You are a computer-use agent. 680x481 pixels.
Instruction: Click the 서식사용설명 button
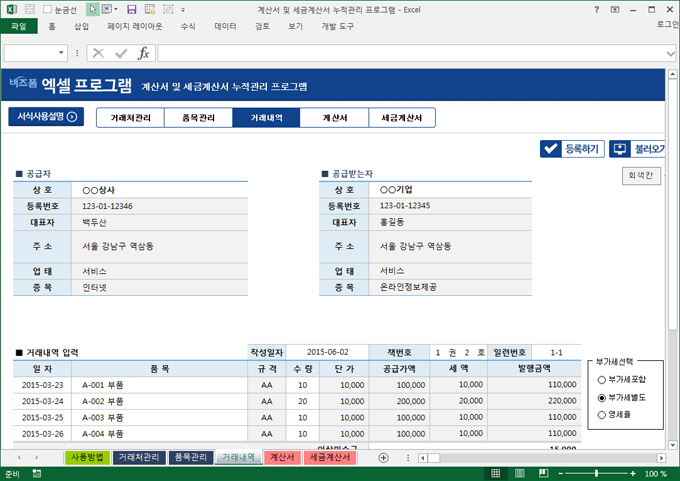[46, 117]
